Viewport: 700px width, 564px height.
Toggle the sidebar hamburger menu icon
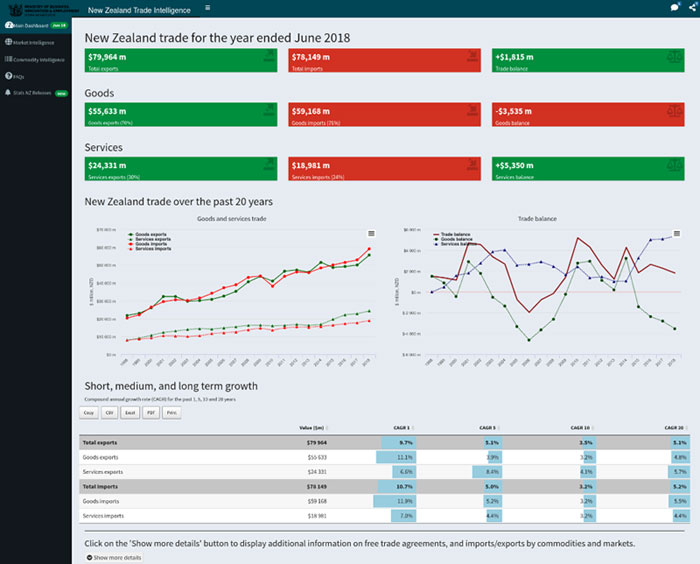pos(207,7)
